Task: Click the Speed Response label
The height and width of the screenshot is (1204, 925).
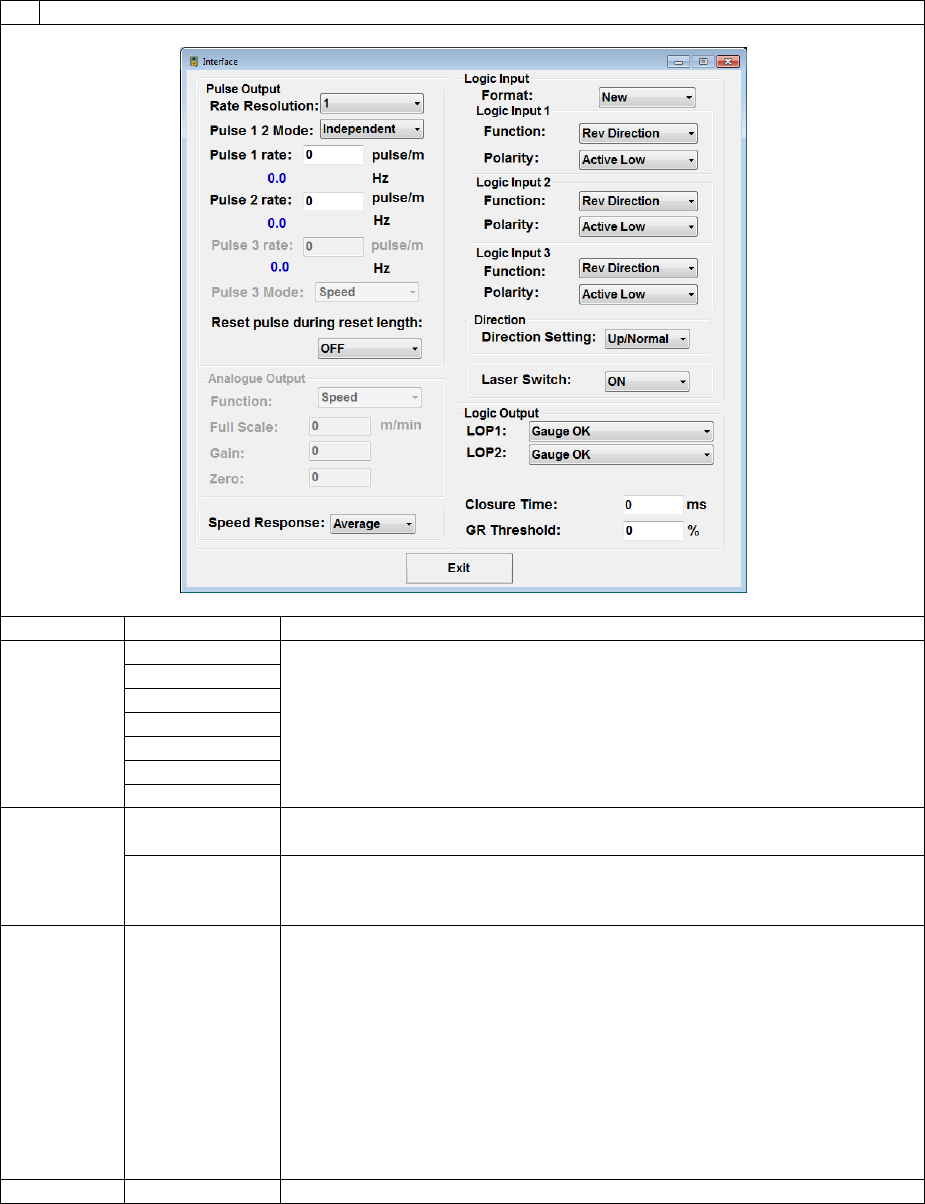Action: tap(266, 523)
